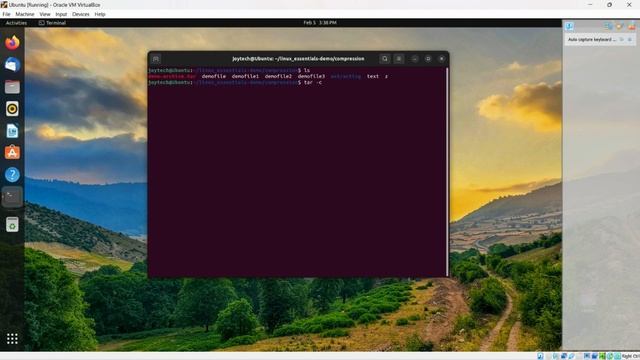Maximize the terminal window

428,59
